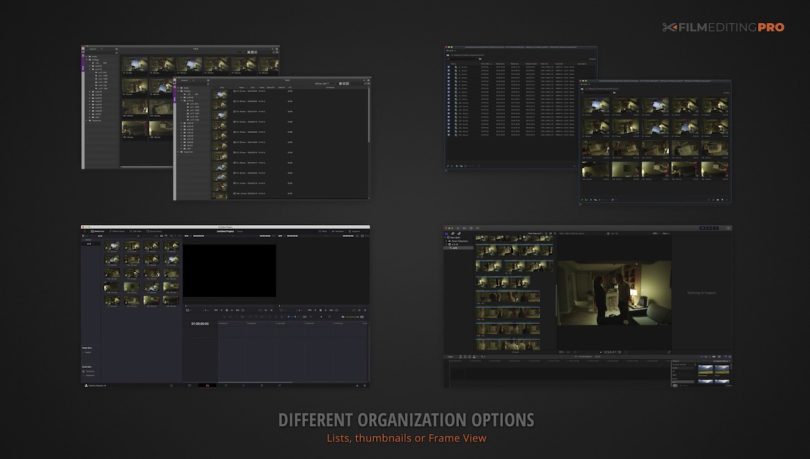The width and height of the screenshot is (810, 459).
Task: Open the Edit page icon in Resolve's bottom bar
Action: pyautogui.click(x=208, y=386)
